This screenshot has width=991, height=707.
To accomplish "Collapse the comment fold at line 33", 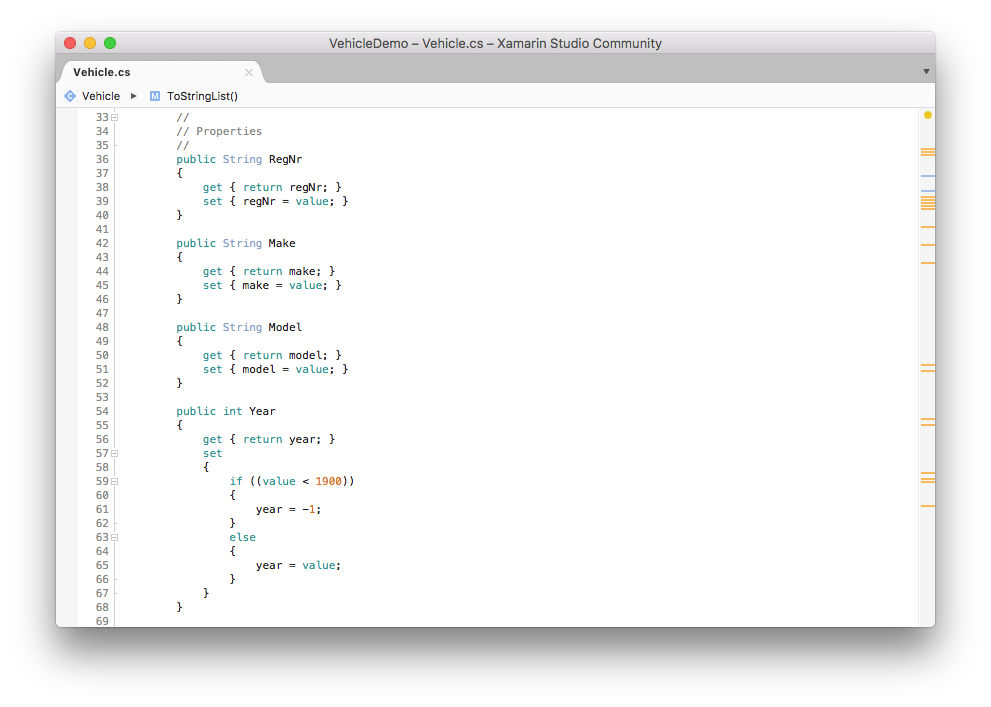I will [114, 118].
